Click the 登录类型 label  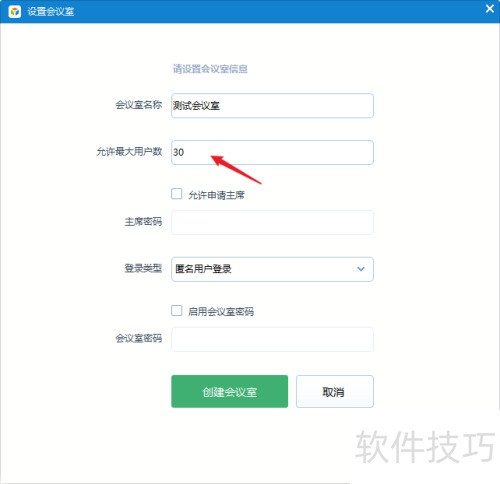[143, 268]
